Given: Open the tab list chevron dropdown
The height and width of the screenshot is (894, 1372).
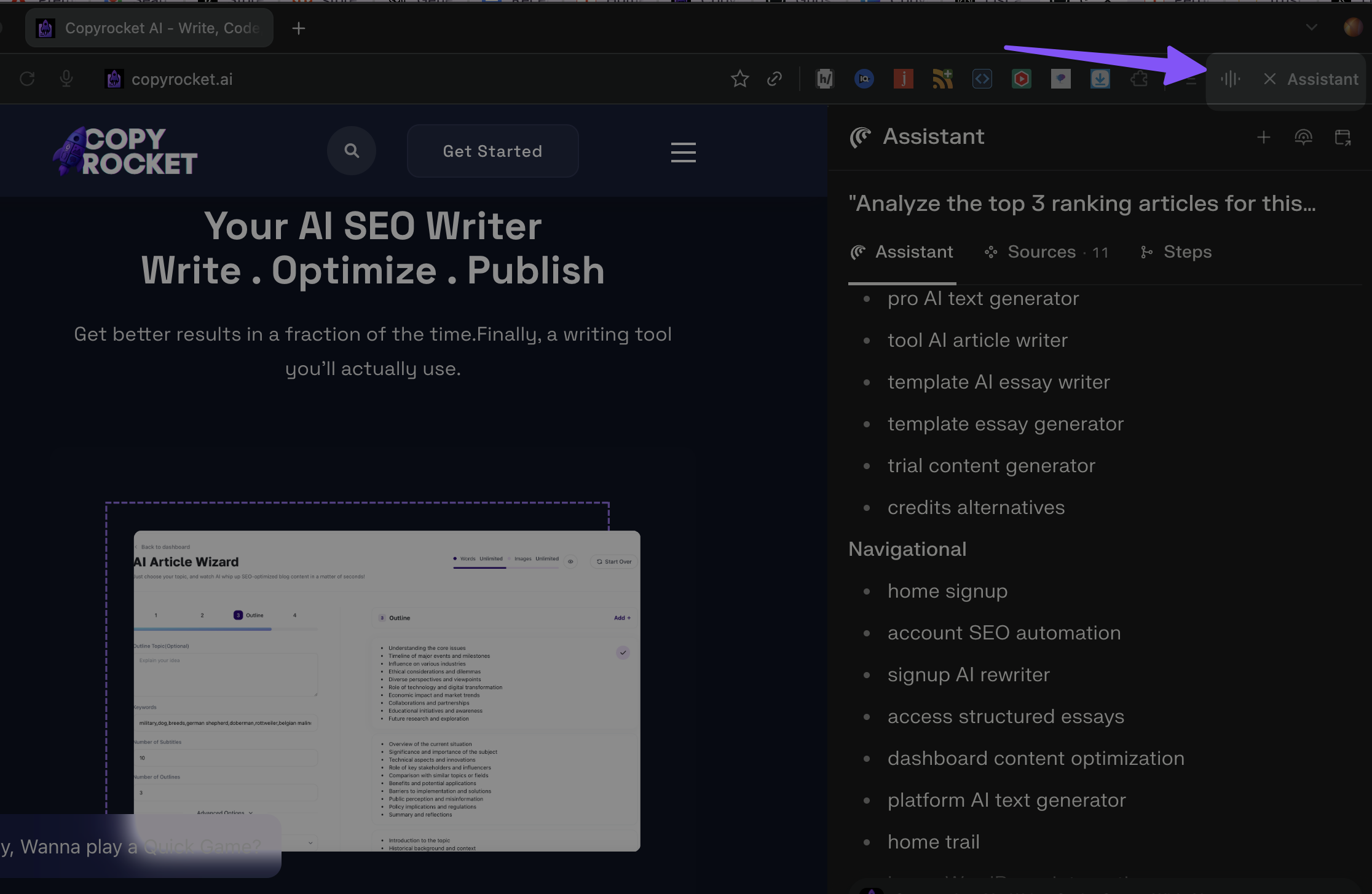Looking at the screenshot, I should (x=1311, y=28).
